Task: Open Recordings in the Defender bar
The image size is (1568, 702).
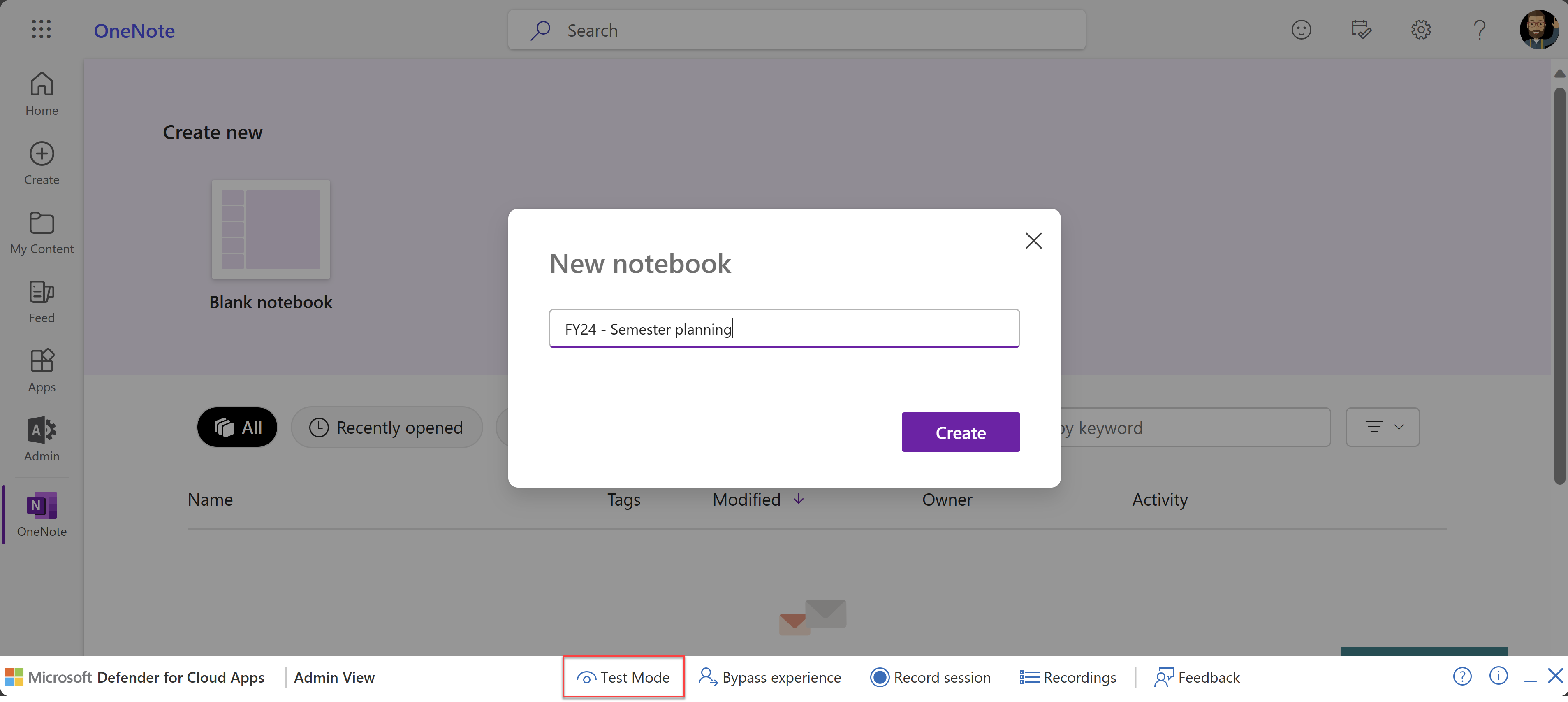Action: pos(1068,677)
